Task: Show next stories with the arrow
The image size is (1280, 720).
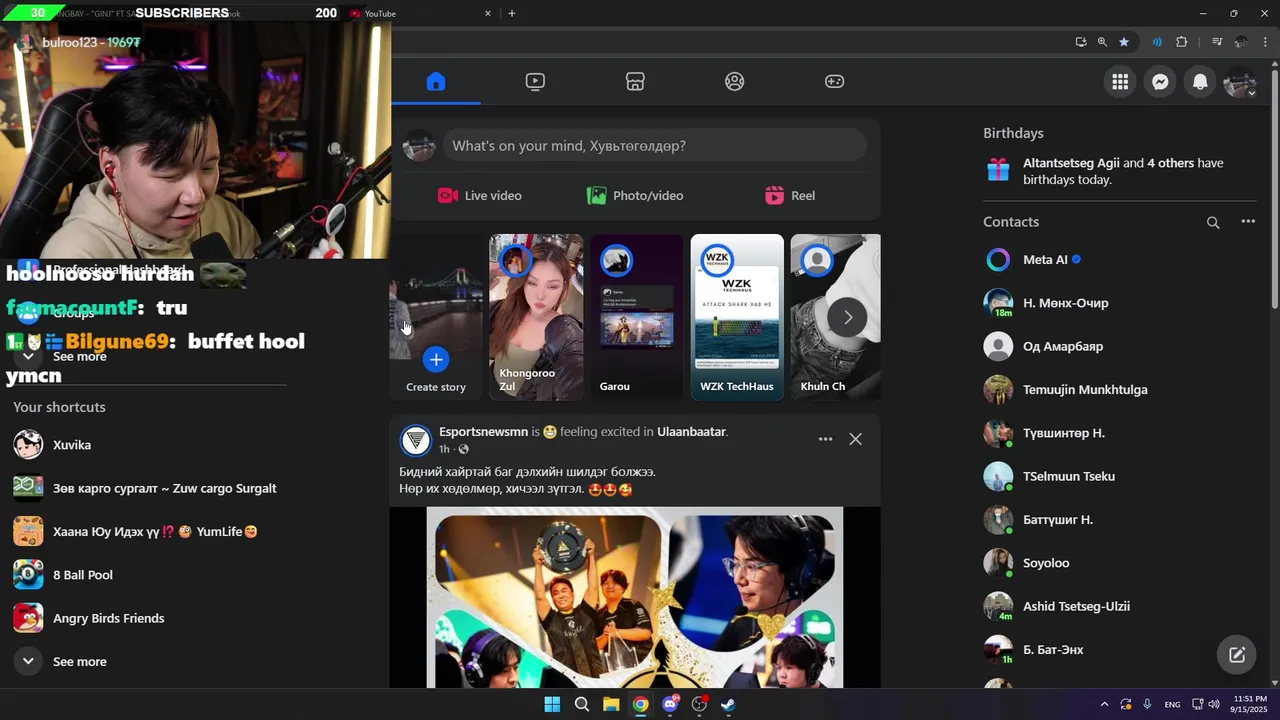Action: pos(847,317)
